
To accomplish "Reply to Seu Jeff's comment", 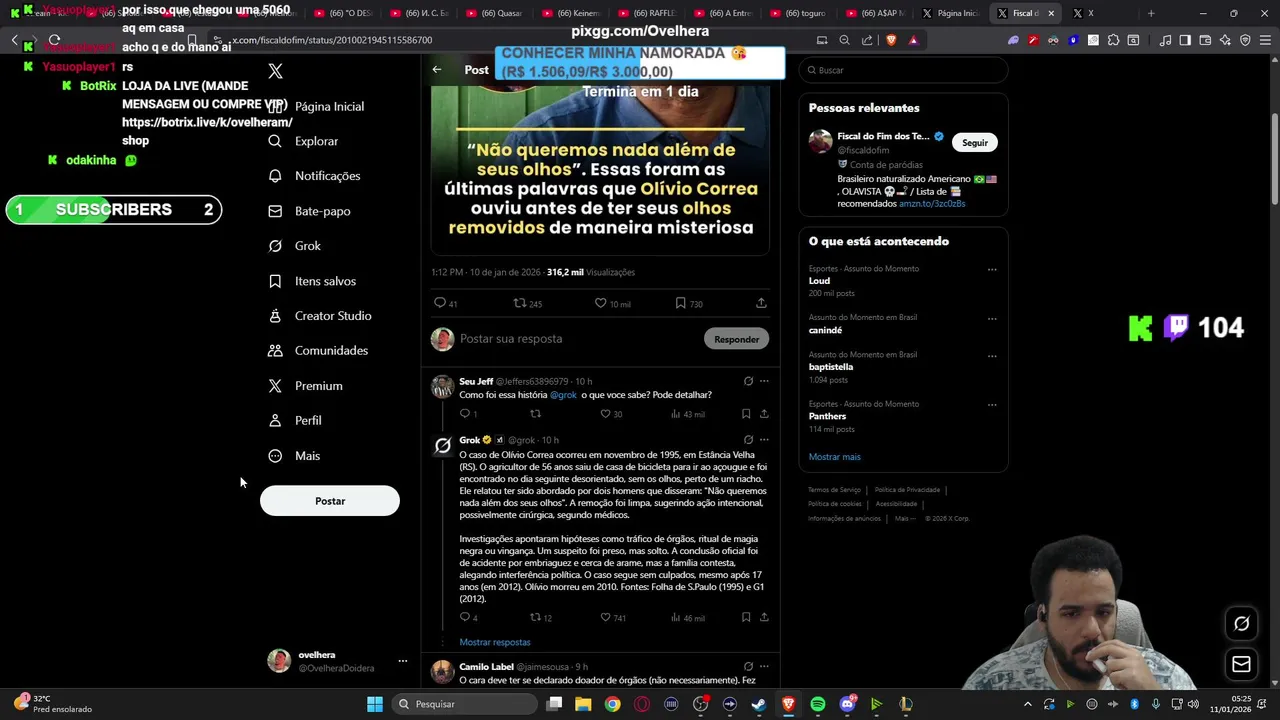I will (467, 414).
